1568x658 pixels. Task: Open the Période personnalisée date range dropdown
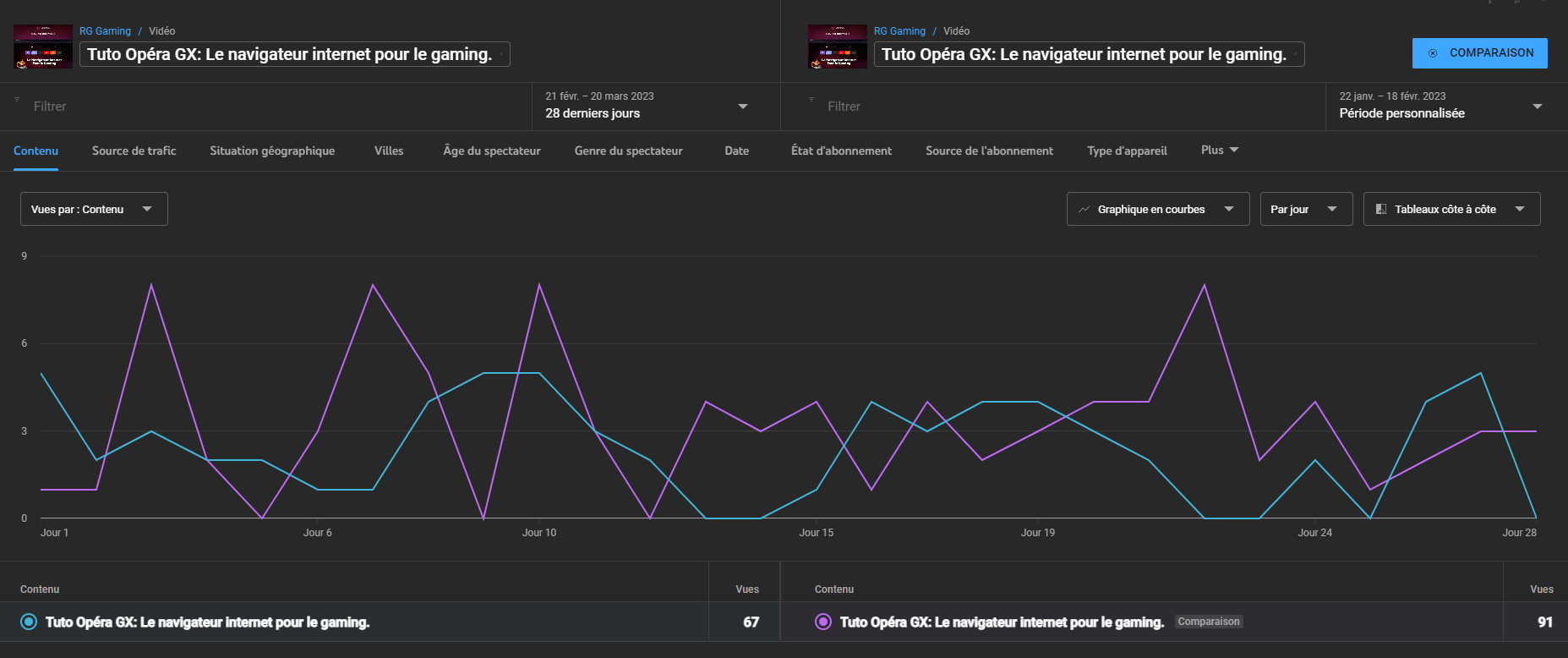pyautogui.click(x=1446, y=107)
